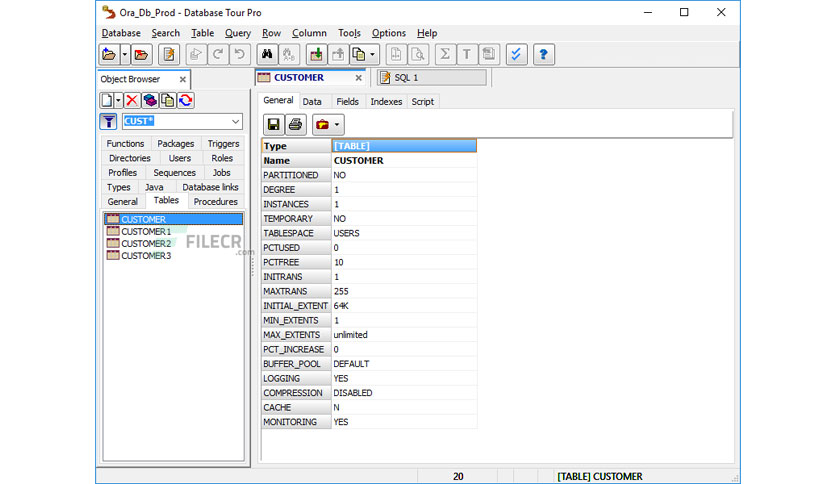The width and height of the screenshot is (836, 484).
Task: Click the red X delete object icon
Action: [132, 100]
